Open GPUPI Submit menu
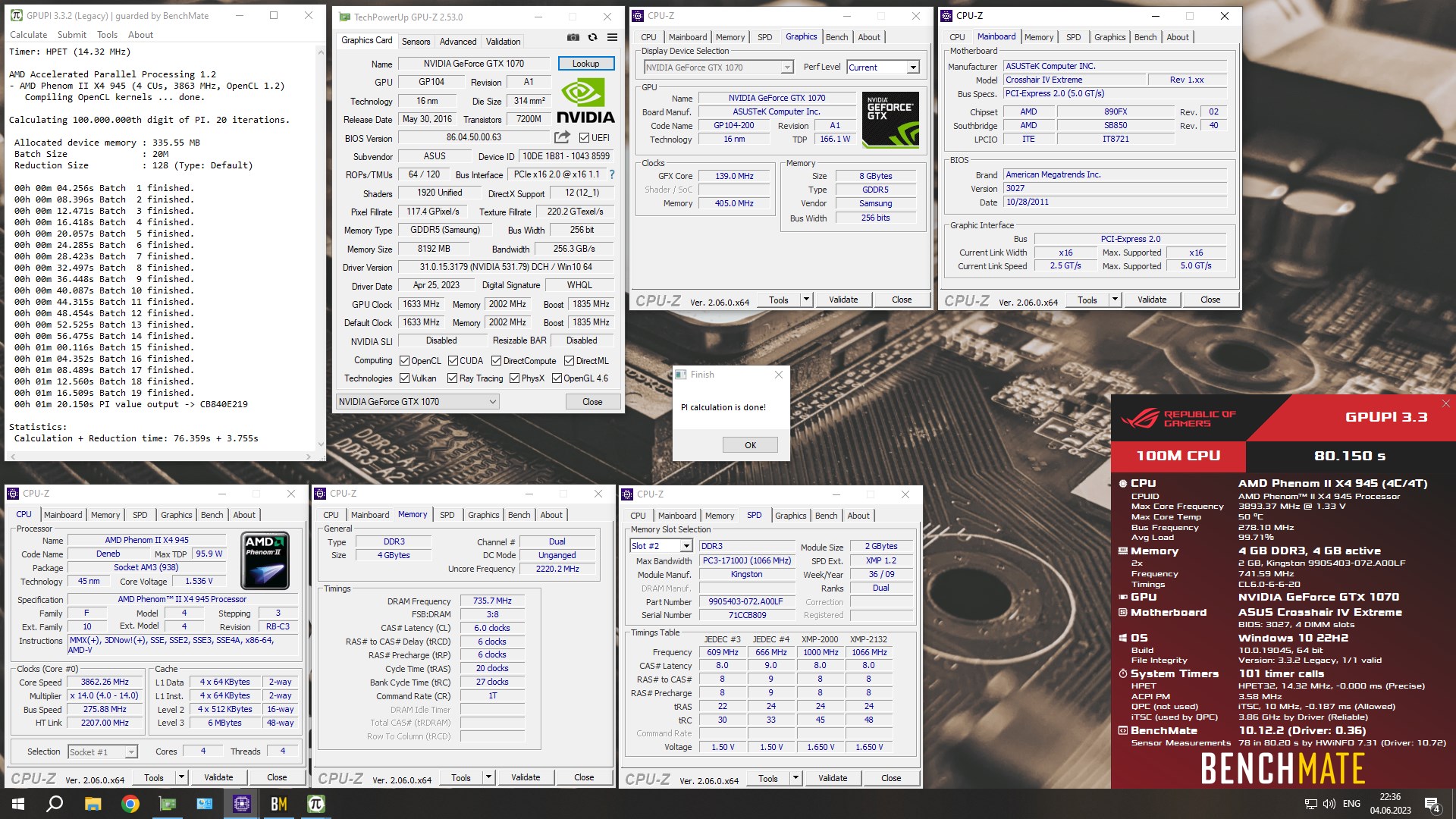Screen dimensions: 1456x819 [x=71, y=35]
